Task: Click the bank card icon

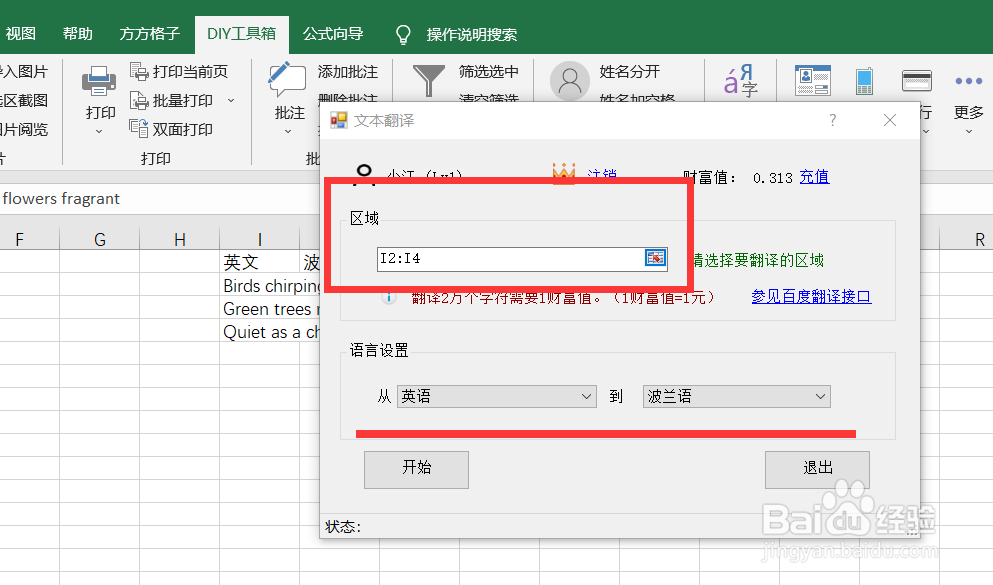Action: click(916, 79)
